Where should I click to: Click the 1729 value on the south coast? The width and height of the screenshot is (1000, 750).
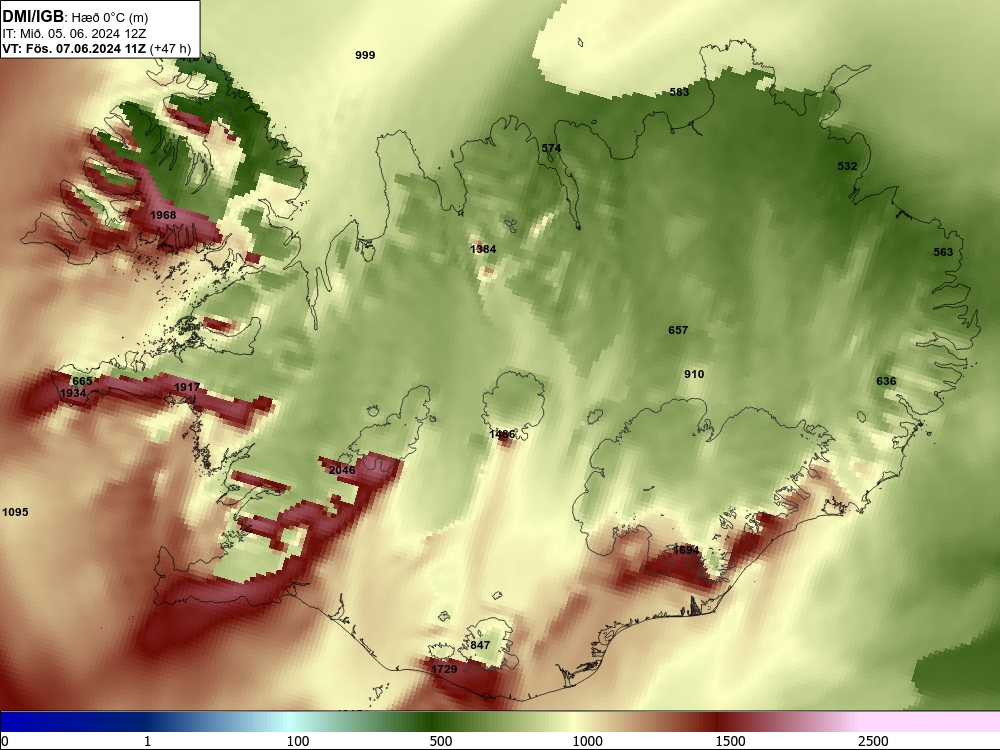444,669
